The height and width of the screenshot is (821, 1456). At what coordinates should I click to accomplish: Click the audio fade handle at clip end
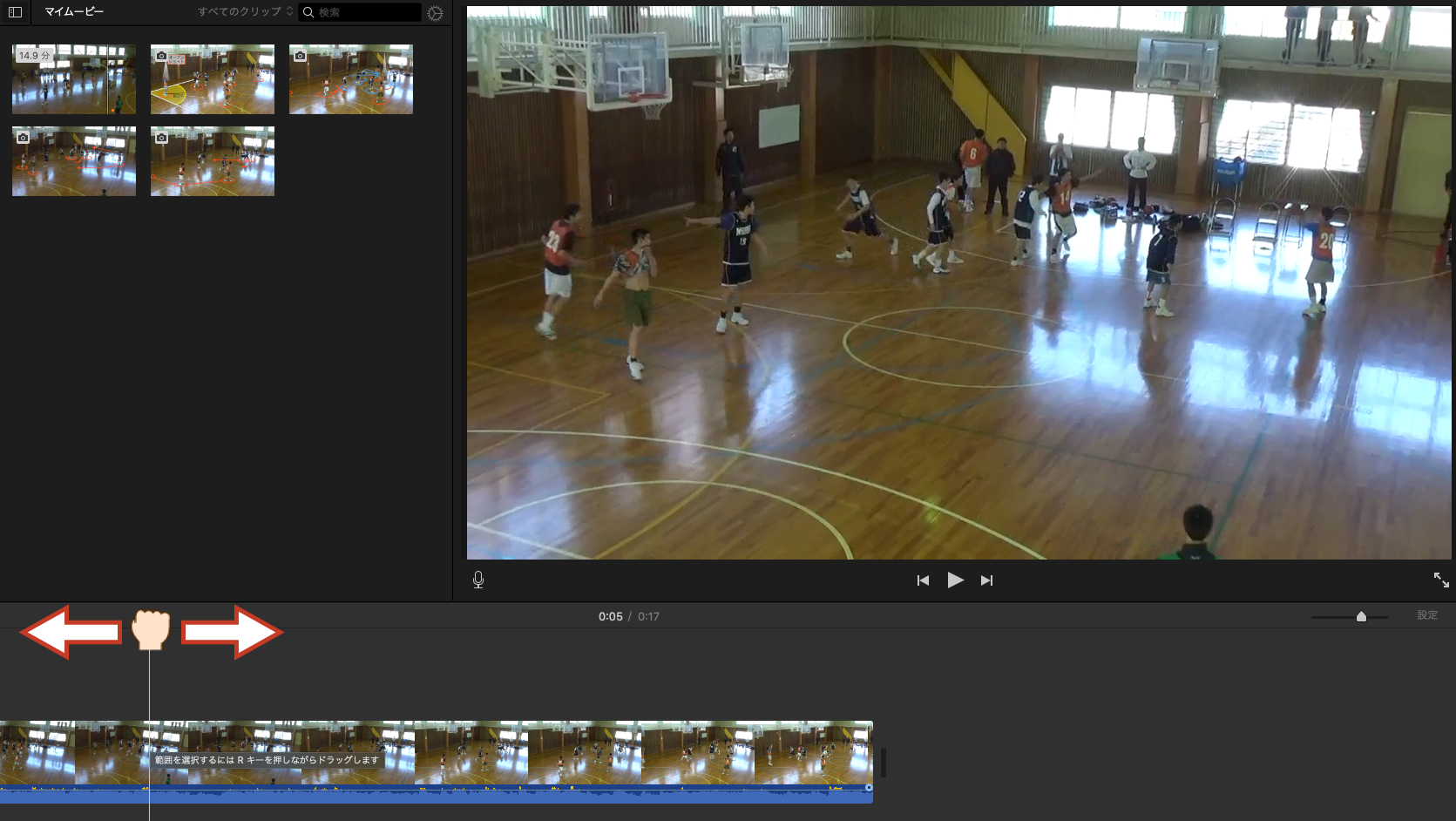point(868,788)
